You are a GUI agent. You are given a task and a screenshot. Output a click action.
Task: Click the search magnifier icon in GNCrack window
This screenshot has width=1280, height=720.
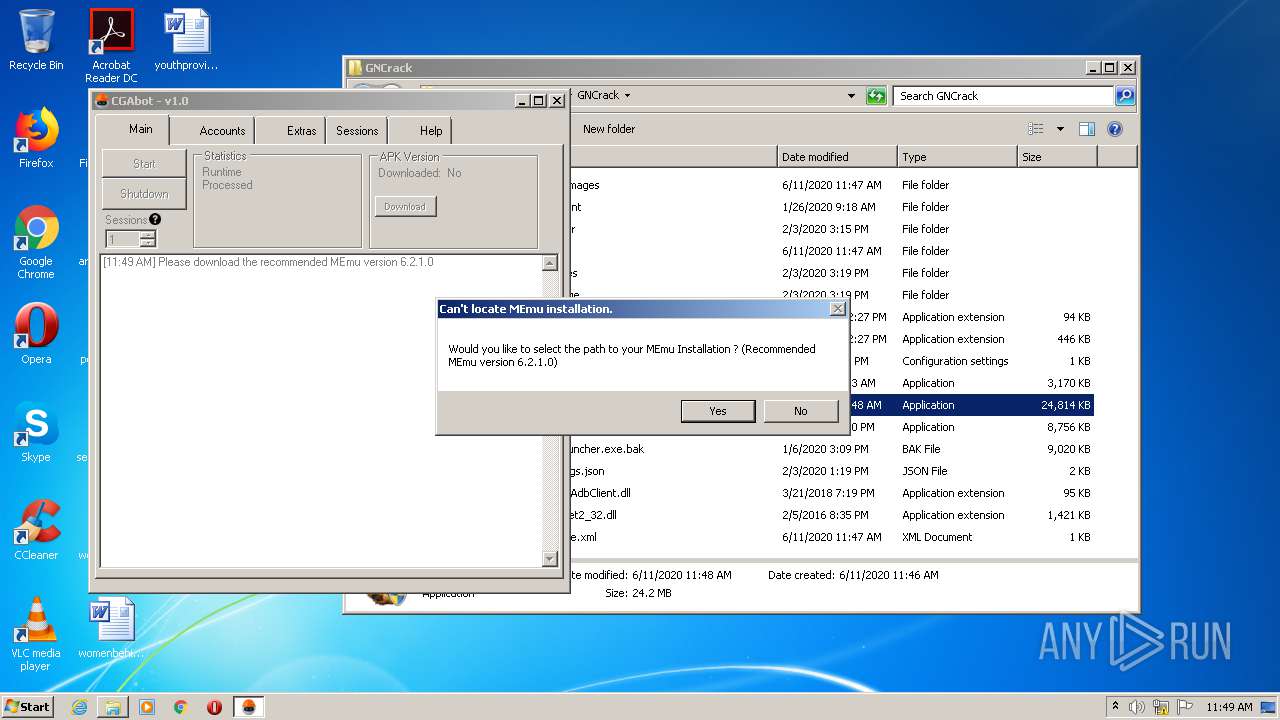pyautogui.click(x=1125, y=96)
